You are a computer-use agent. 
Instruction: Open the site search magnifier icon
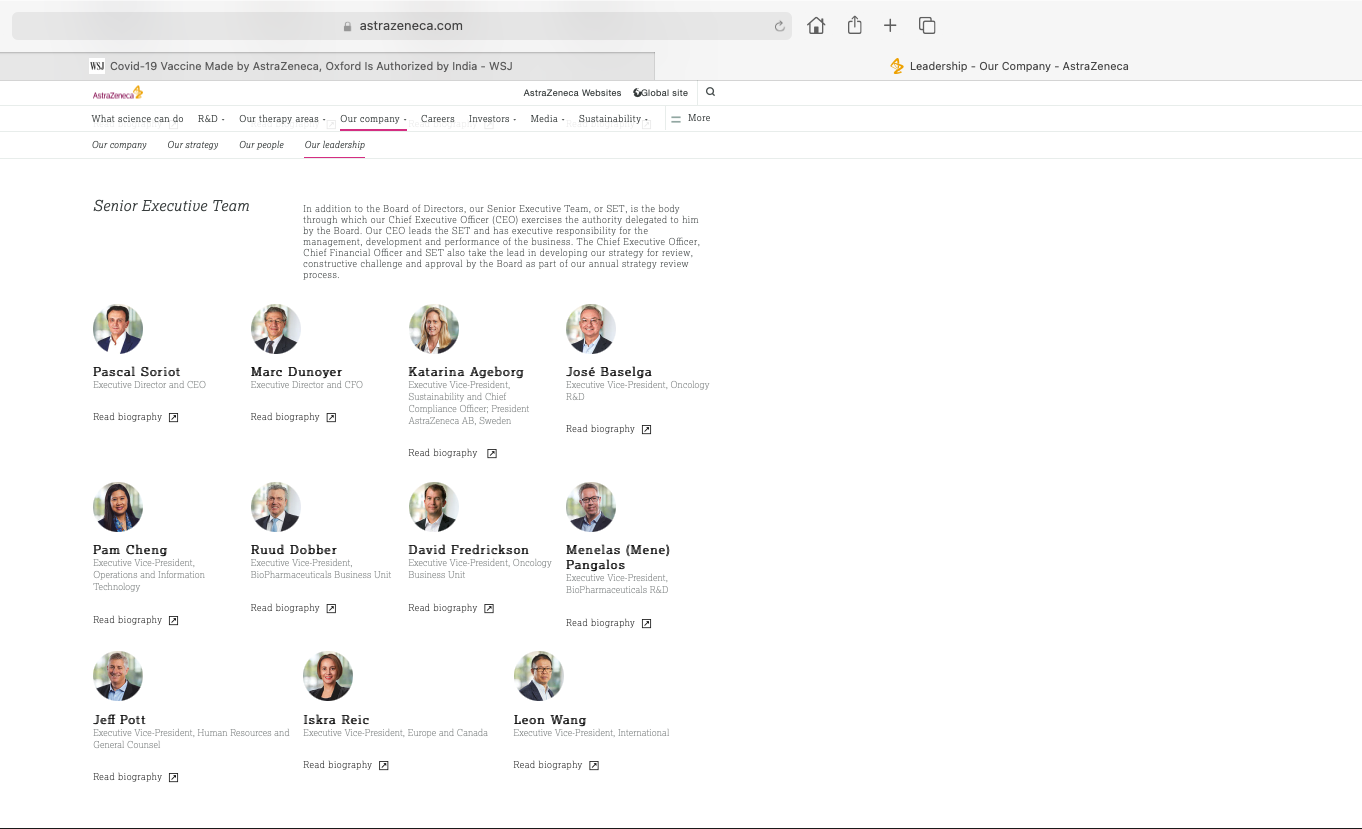[x=711, y=92]
